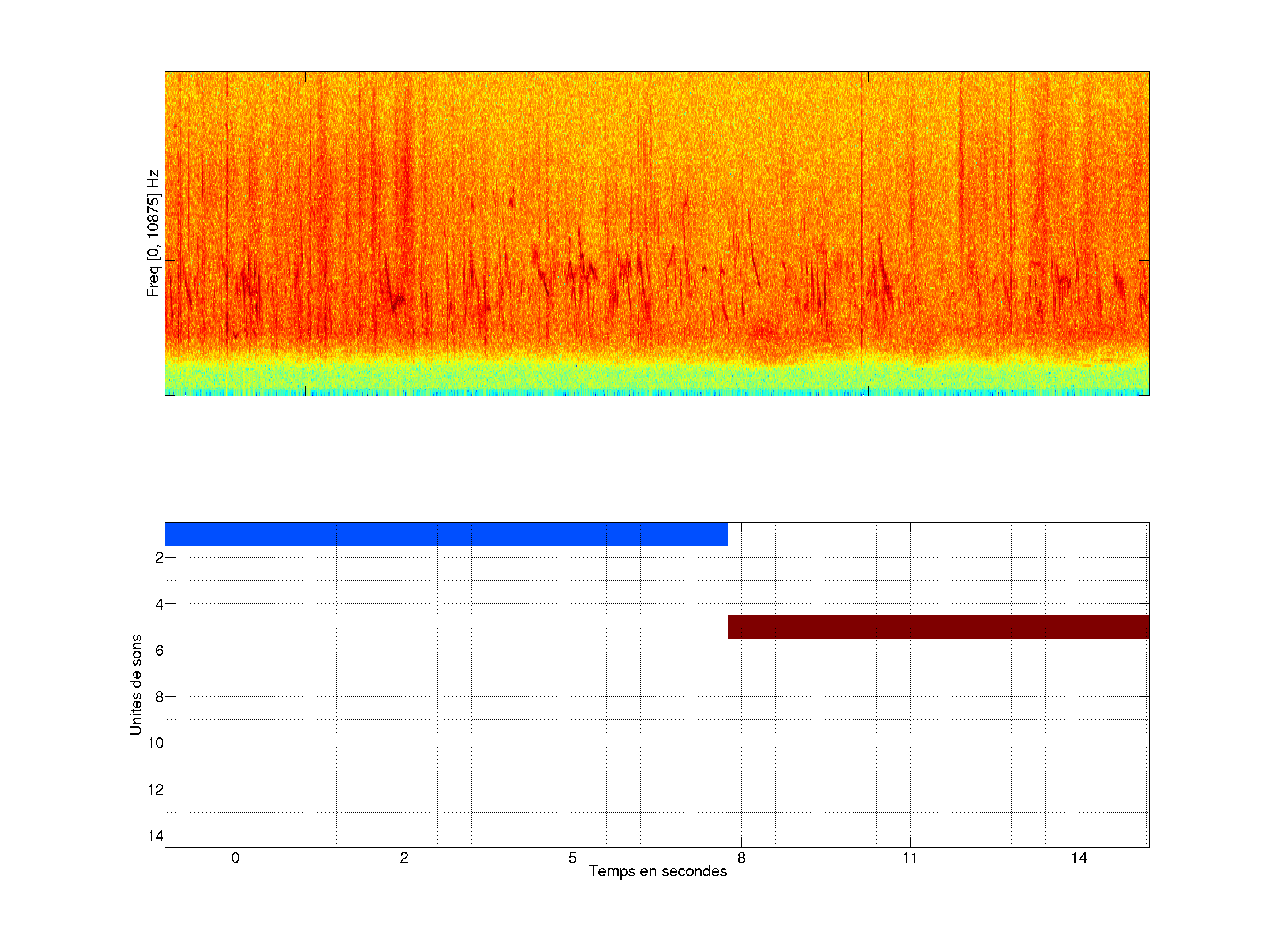Click y-axis tick label 12 in lower plot

tap(156, 790)
